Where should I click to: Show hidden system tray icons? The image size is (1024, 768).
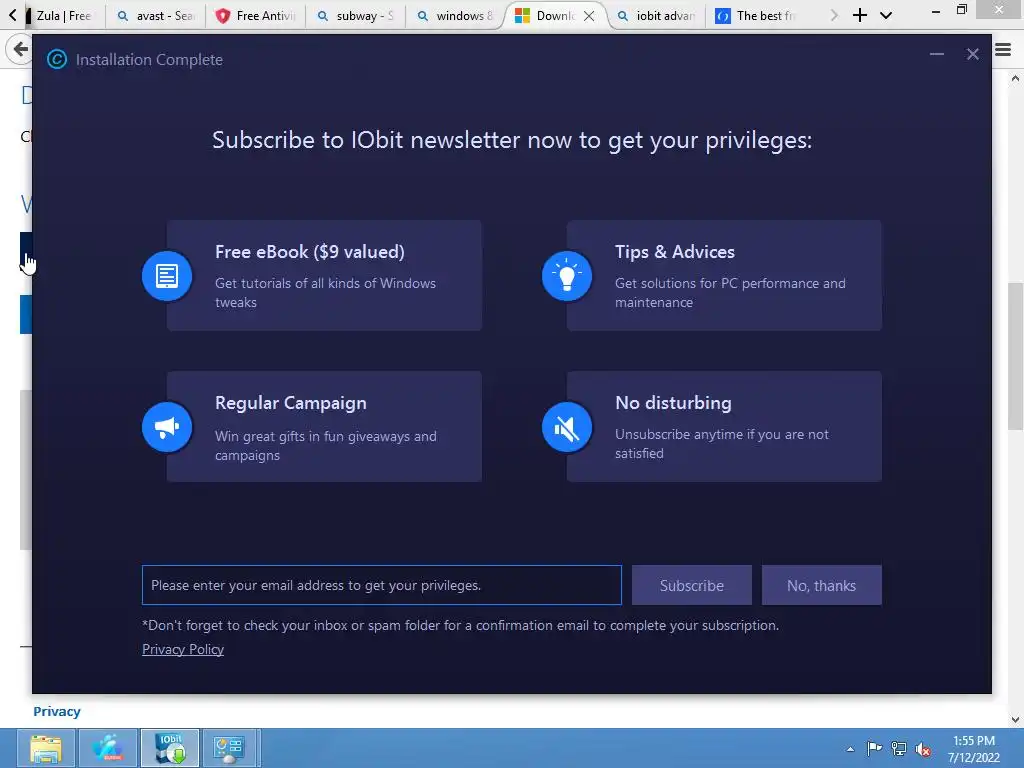pyautogui.click(x=850, y=749)
